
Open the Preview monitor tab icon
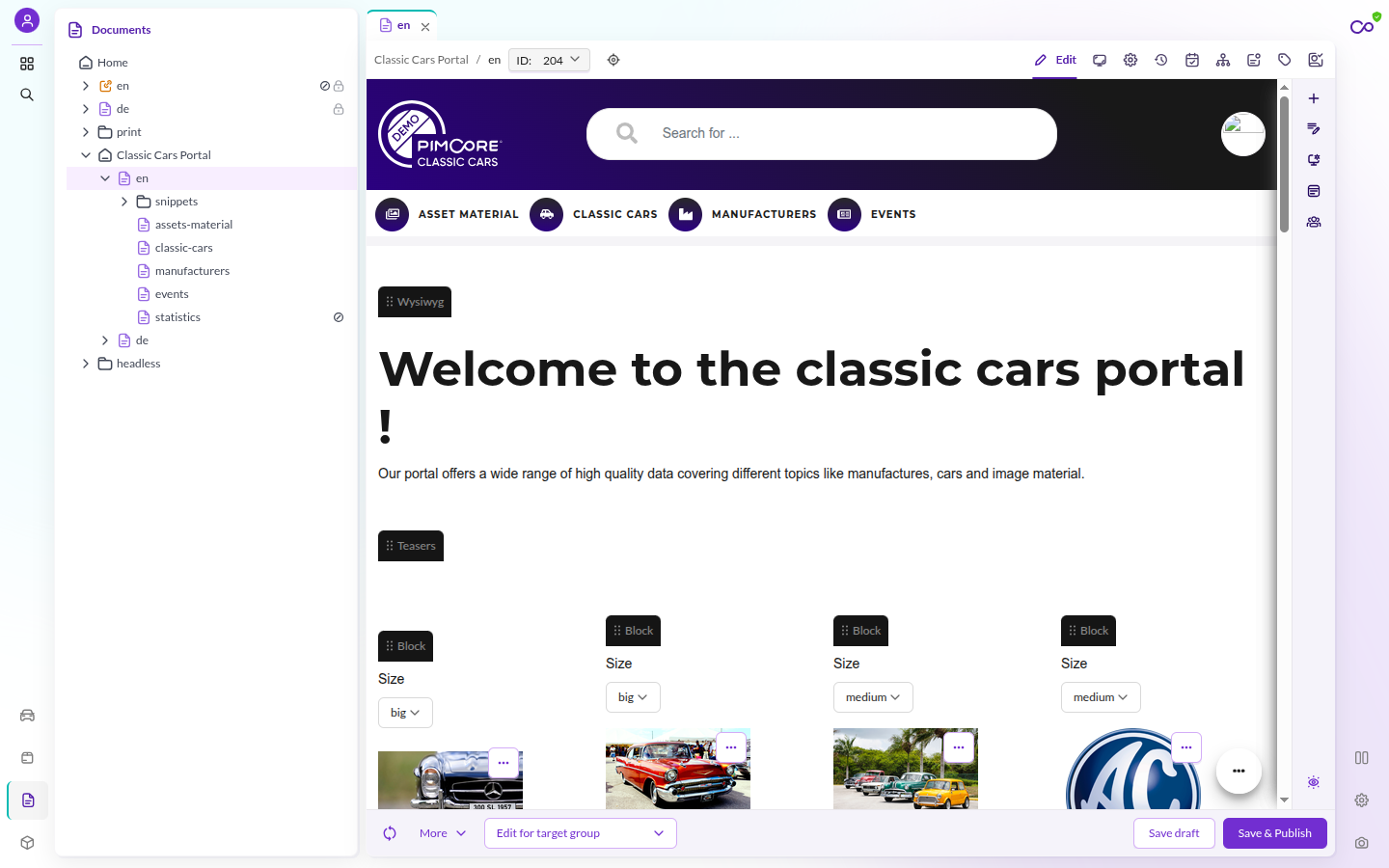pos(1100,60)
